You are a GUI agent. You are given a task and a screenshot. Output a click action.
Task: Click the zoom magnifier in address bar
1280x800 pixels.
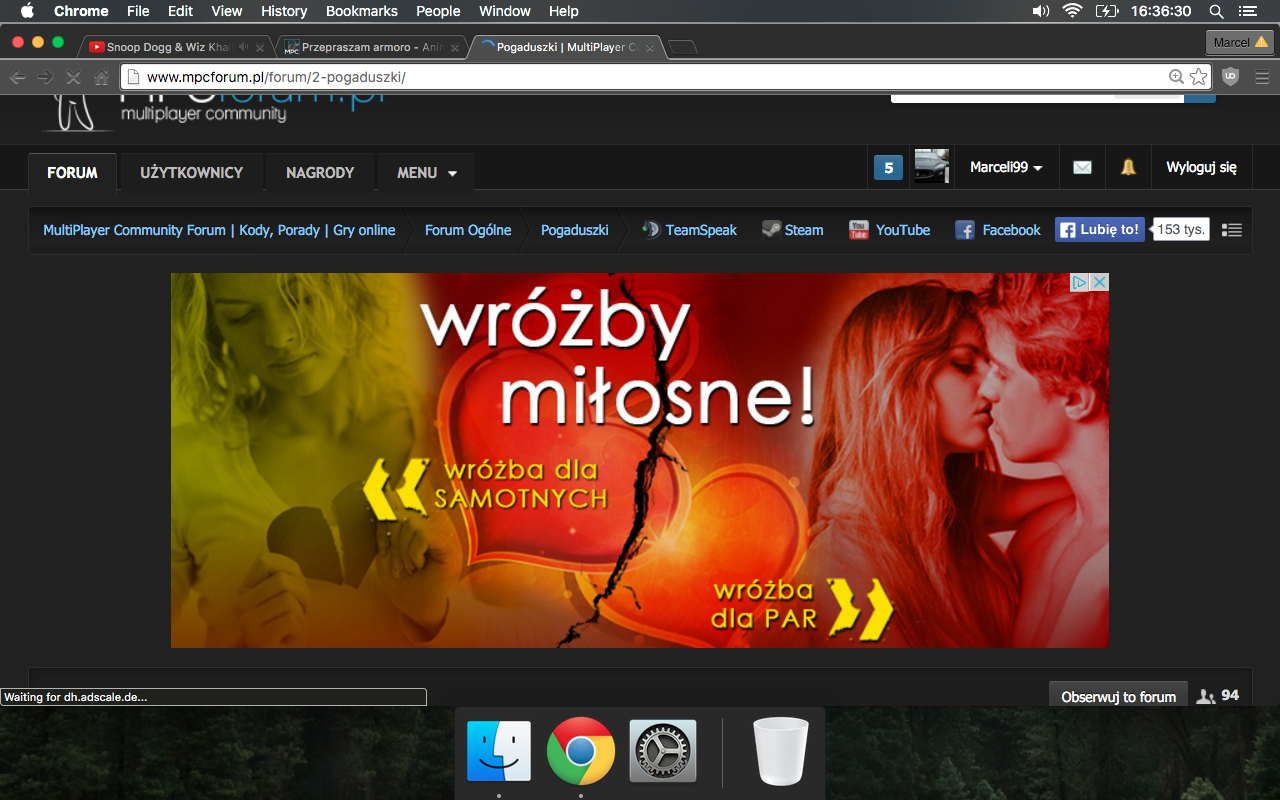click(x=1177, y=77)
